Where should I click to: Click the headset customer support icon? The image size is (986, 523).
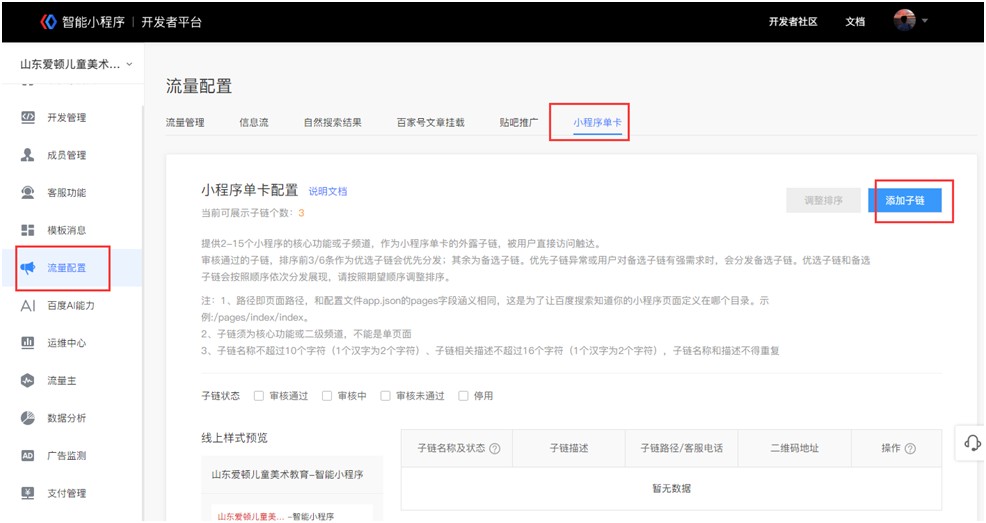969,443
